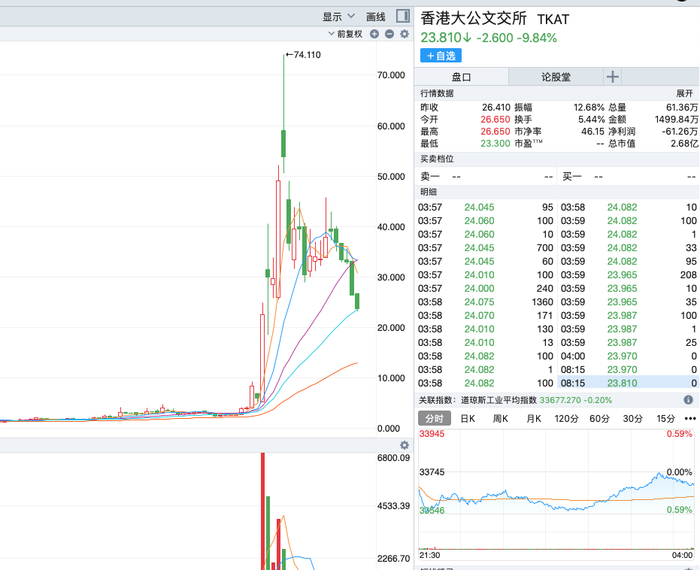Toggle the side panel layout icon
Viewport: 700px width, 570px height.
[x=403, y=17]
